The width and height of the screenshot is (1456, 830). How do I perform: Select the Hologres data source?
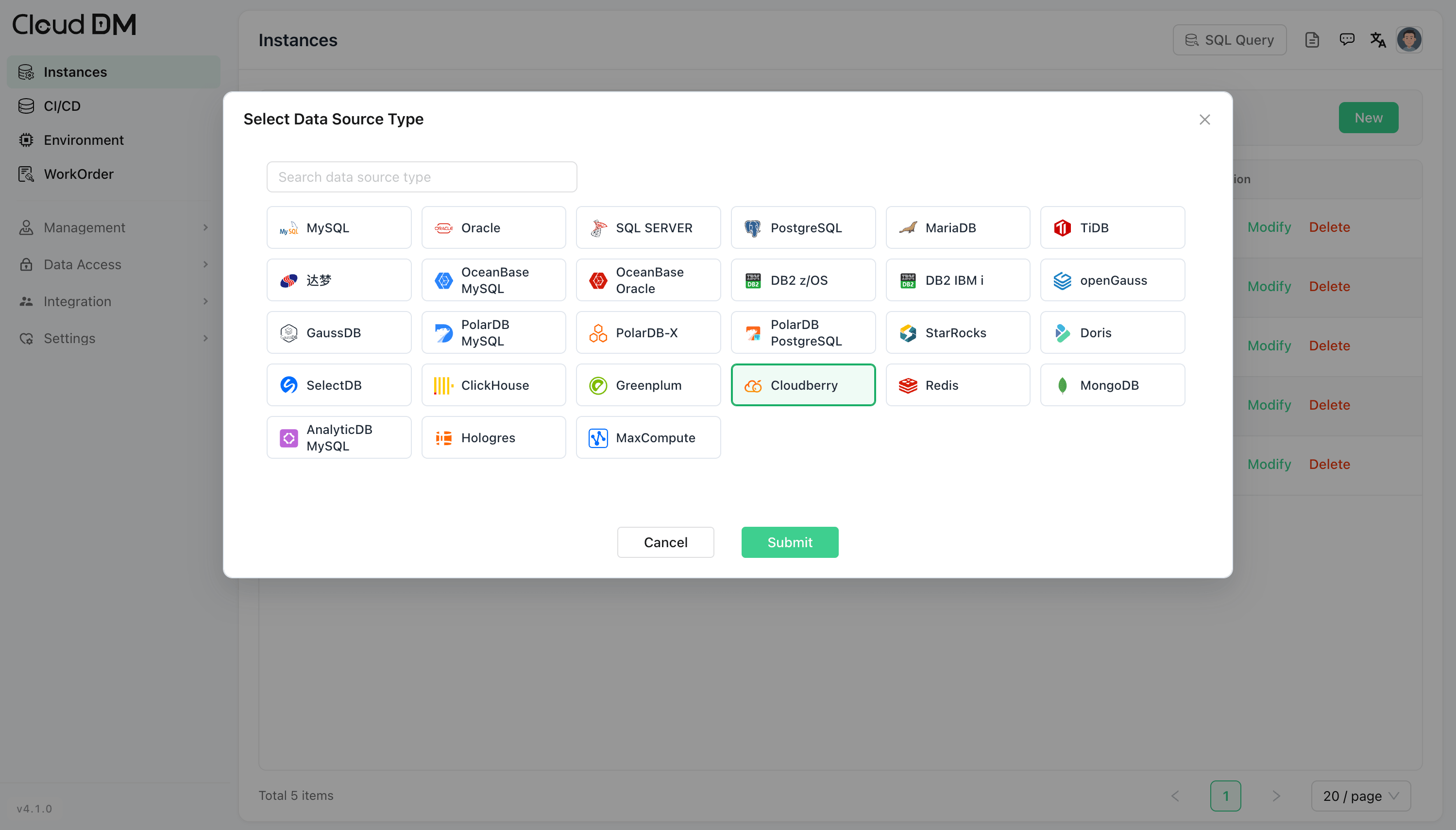click(x=493, y=437)
